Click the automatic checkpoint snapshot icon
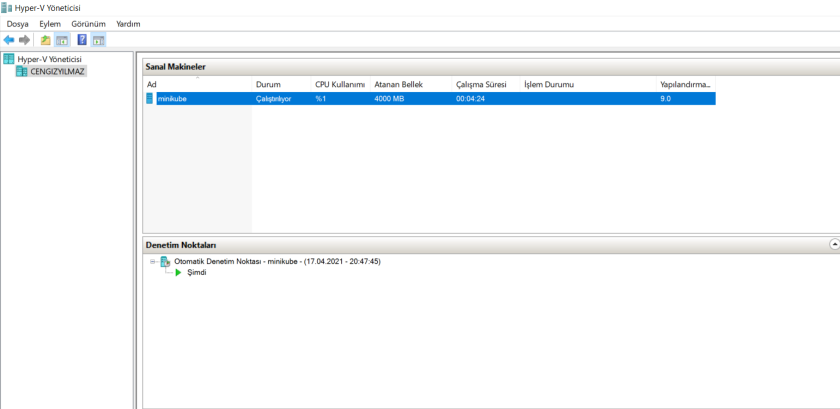The width and height of the screenshot is (840, 409). coord(165,261)
